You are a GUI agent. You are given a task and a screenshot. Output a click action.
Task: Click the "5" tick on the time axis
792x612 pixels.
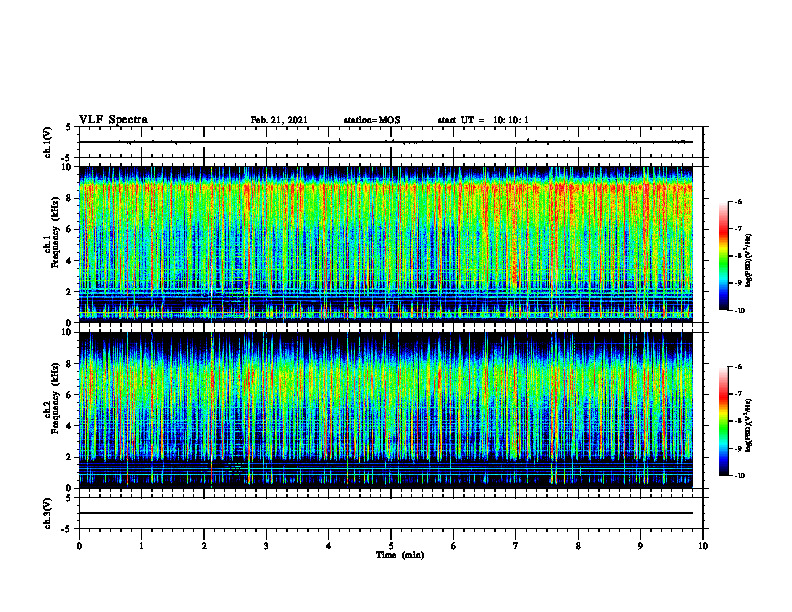coord(391,546)
